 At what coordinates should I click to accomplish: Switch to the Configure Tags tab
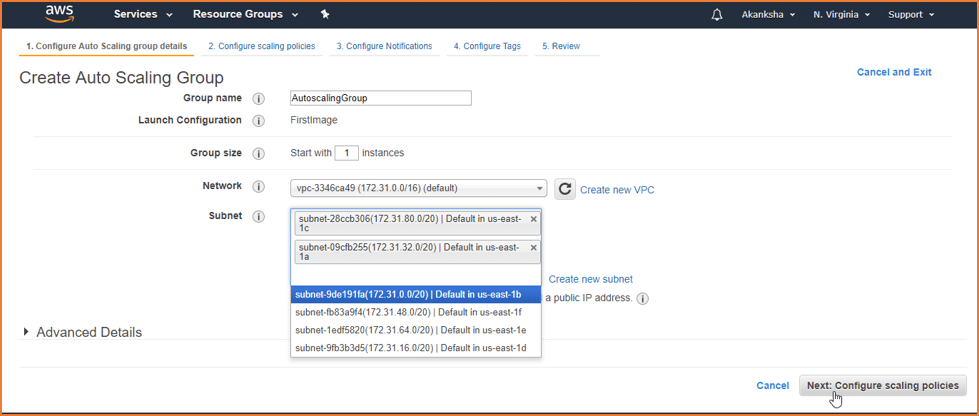point(487,46)
